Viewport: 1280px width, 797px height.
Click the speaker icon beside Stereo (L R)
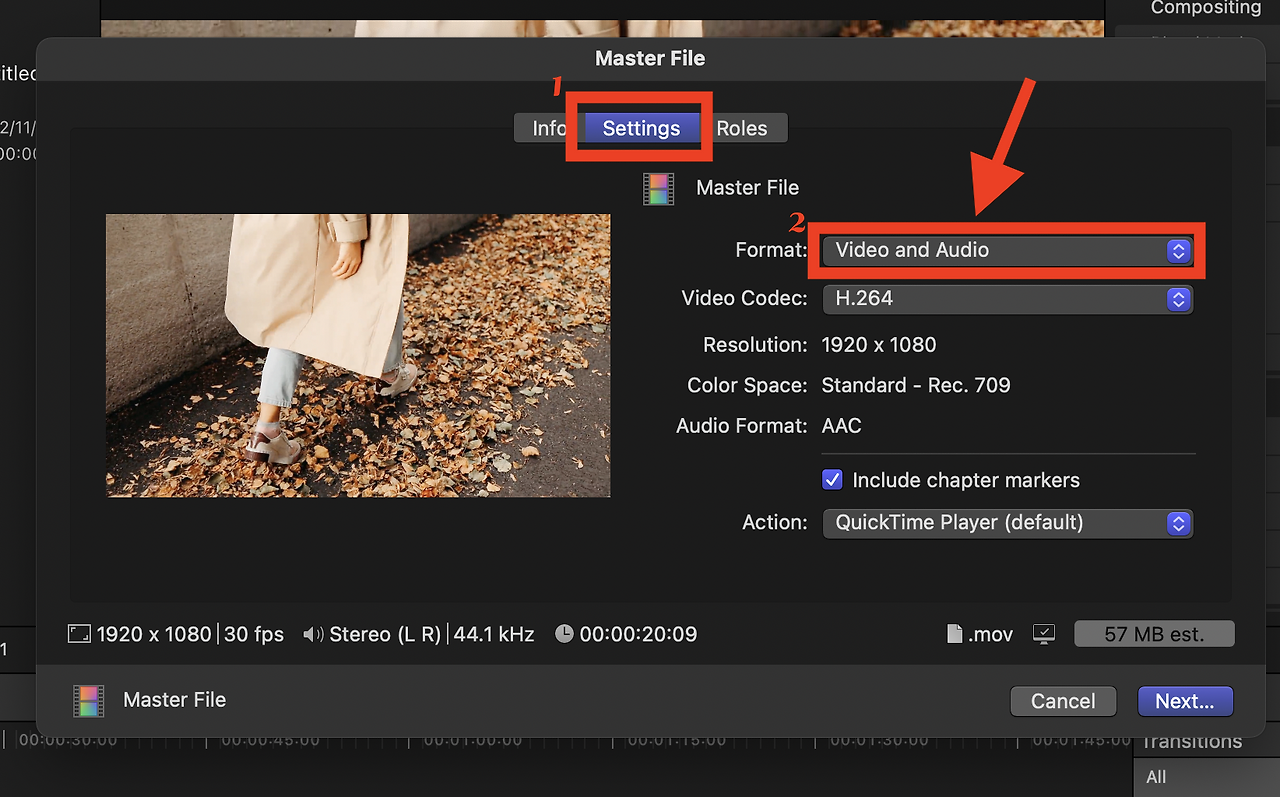pyautogui.click(x=313, y=633)
